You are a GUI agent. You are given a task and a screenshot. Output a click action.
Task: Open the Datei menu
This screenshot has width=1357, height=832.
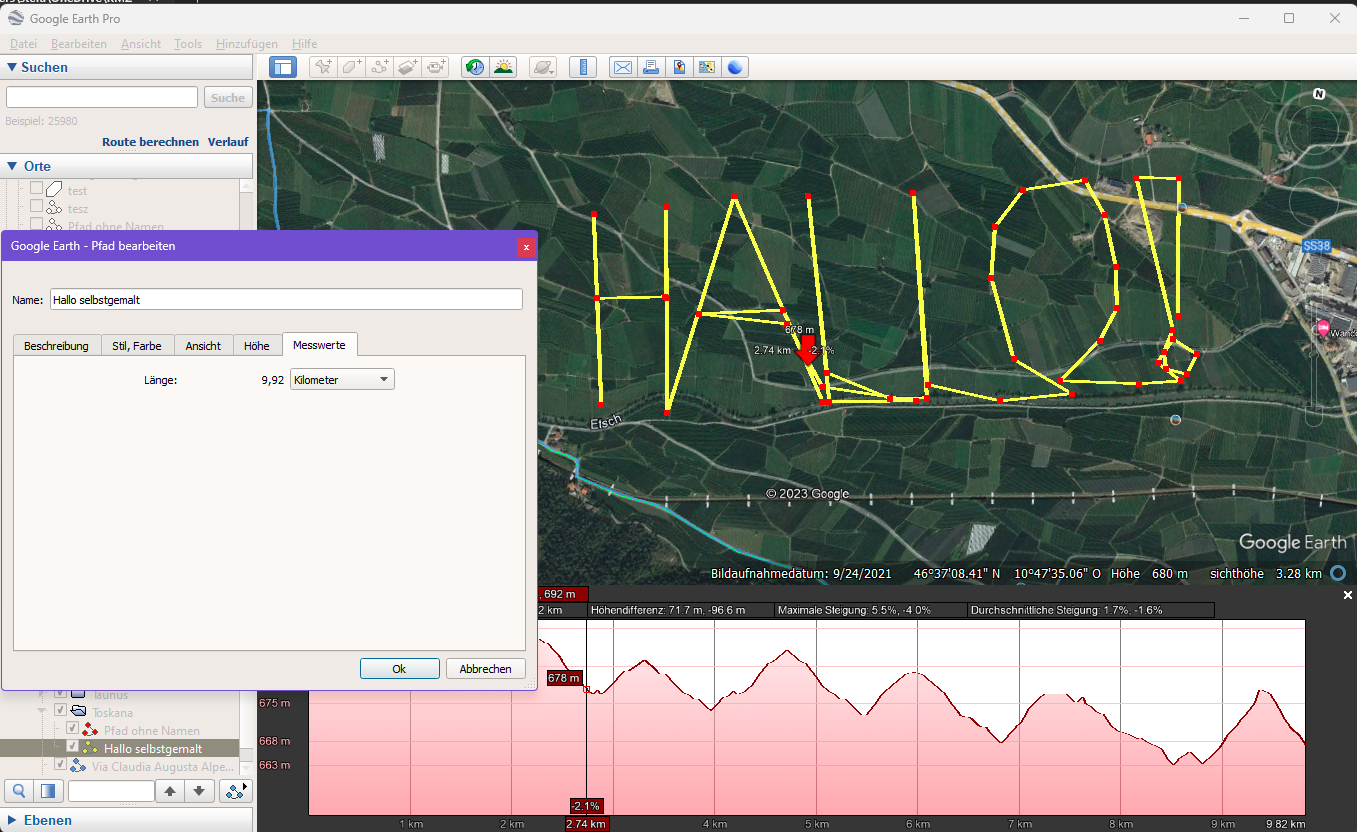click(x=23, y=44)
